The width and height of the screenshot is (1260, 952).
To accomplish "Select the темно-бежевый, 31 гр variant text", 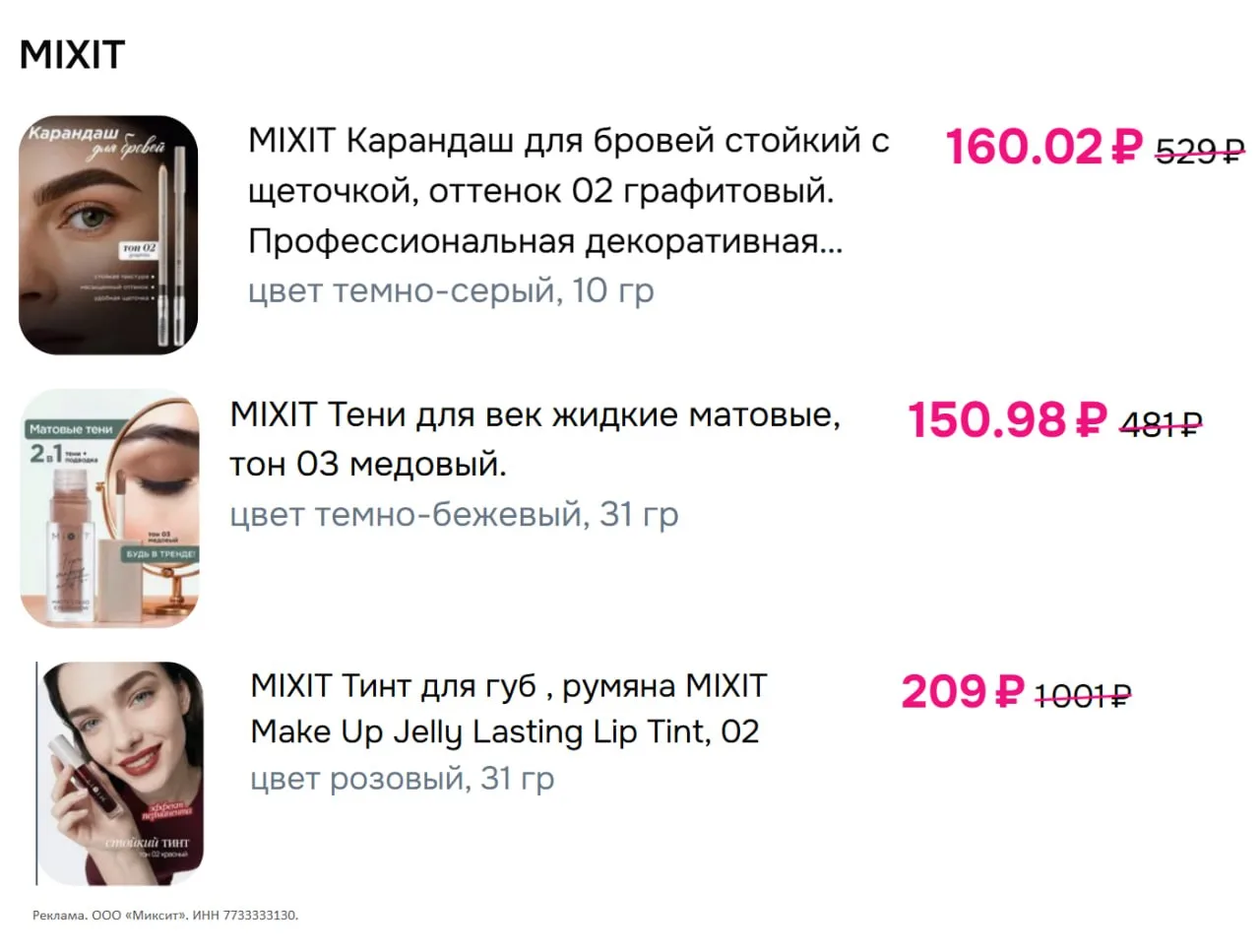I will click(454, 514).
